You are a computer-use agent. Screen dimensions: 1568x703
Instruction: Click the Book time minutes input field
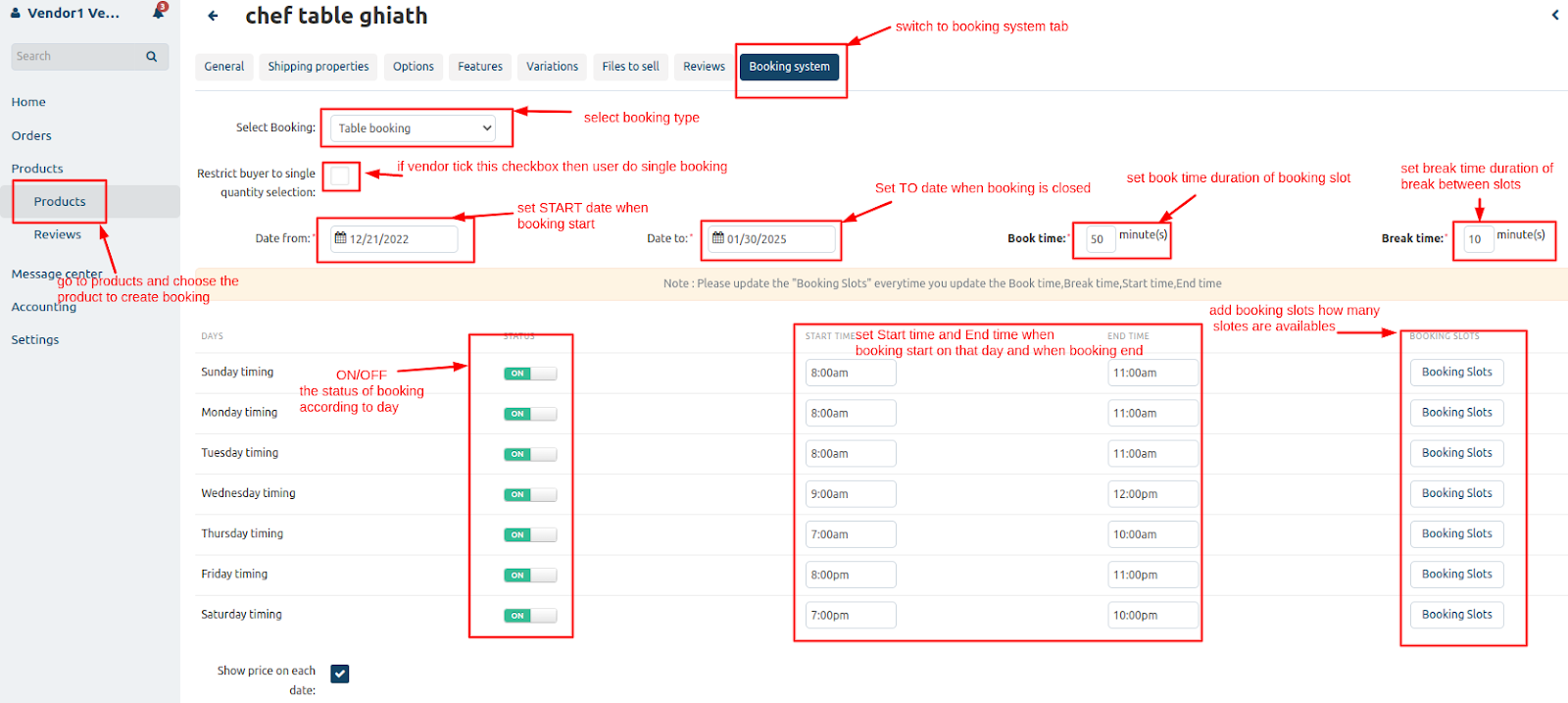1101,239
